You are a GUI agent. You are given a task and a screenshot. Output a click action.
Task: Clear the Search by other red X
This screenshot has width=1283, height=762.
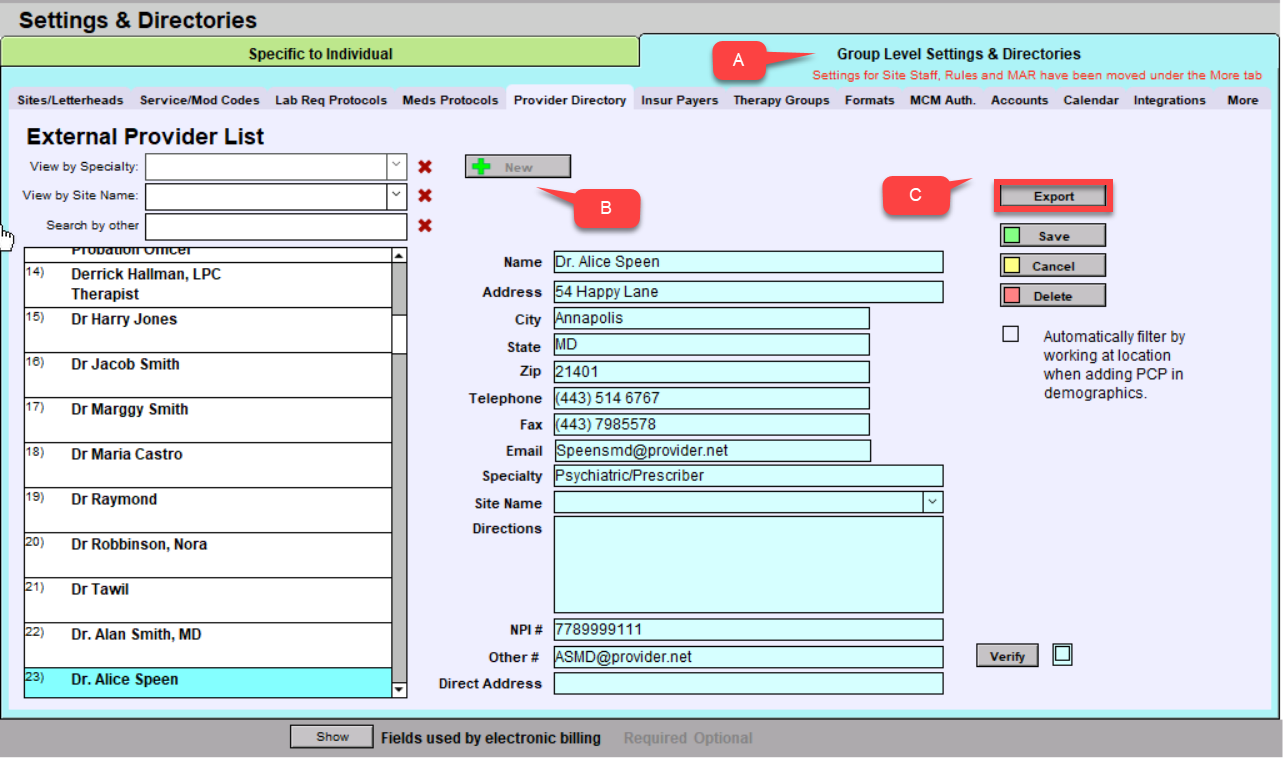pos(425,226)
